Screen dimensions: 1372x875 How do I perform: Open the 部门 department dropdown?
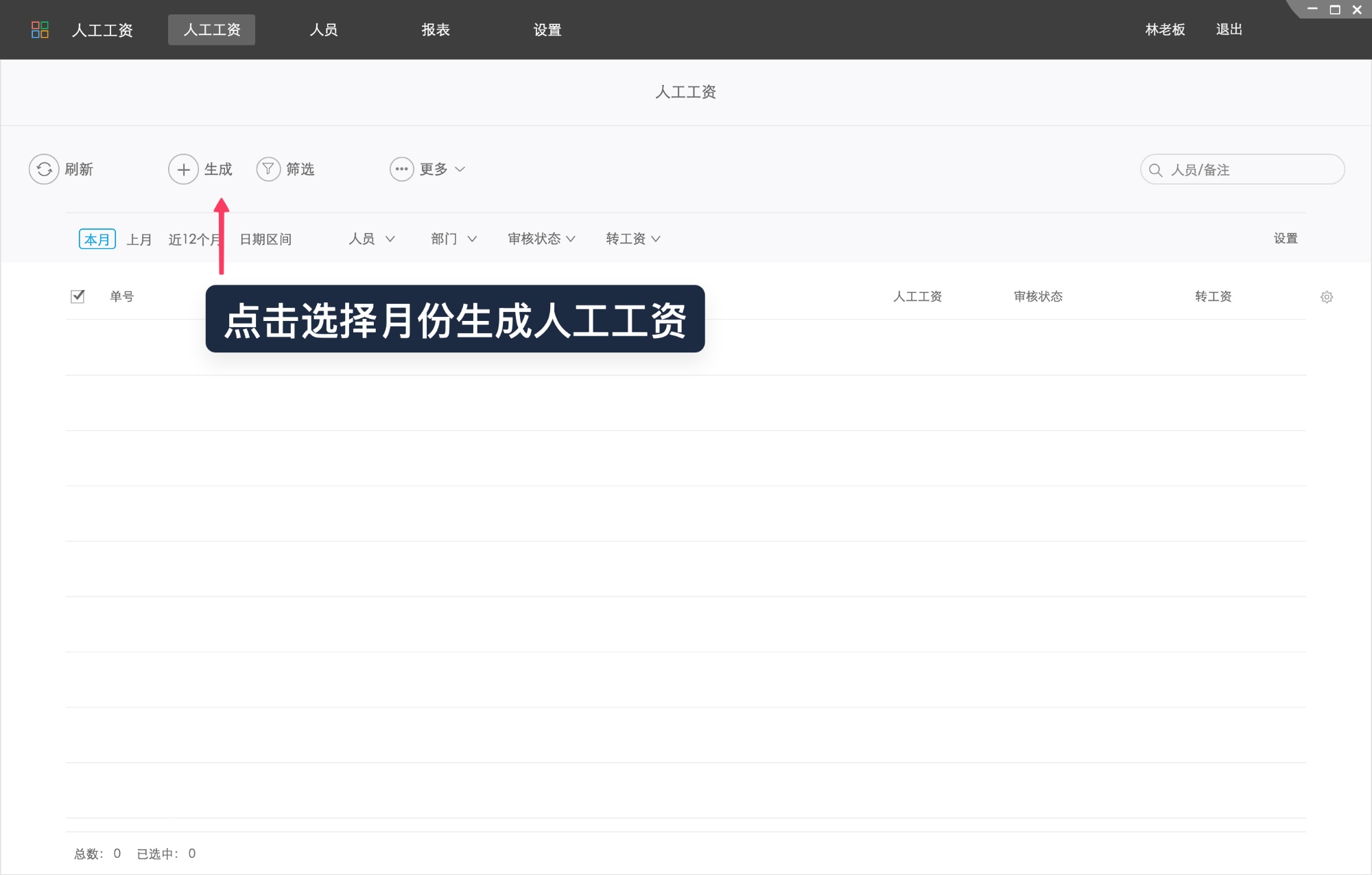452,239
